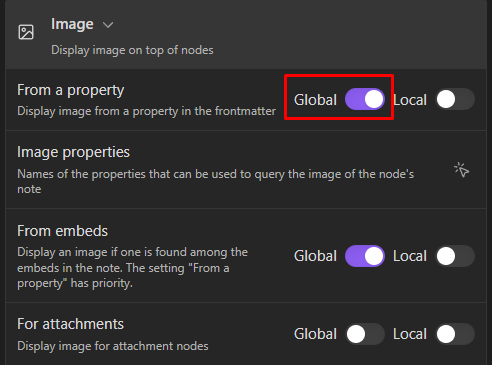This screenshot has width=492, height=365.
Task: Enable Local toggle for From embeds
Action: 455,256
